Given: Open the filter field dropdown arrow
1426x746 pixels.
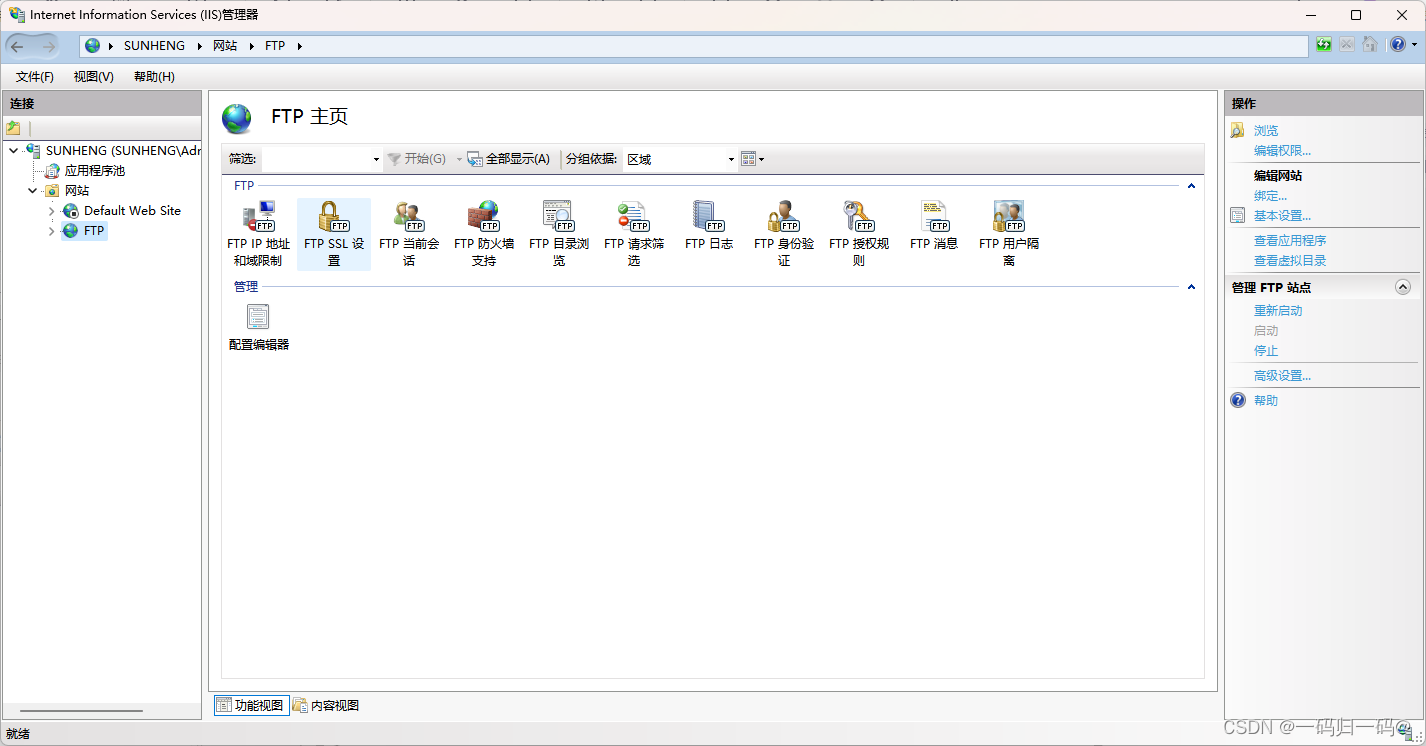Looking at the screenshot, I should pyautogui.click(x=376, y=159).
